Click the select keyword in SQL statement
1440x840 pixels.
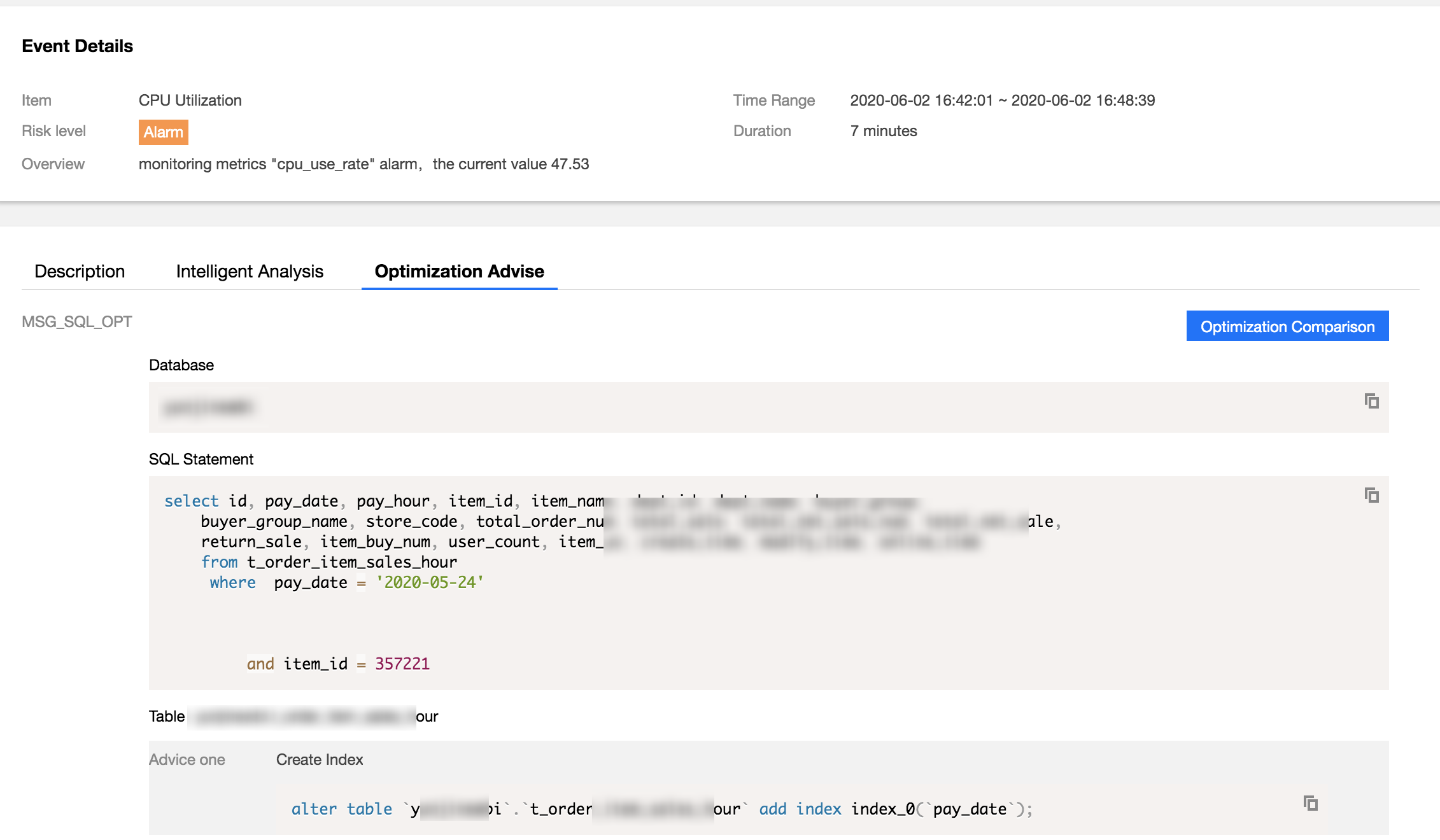click(x=191, y=501)
